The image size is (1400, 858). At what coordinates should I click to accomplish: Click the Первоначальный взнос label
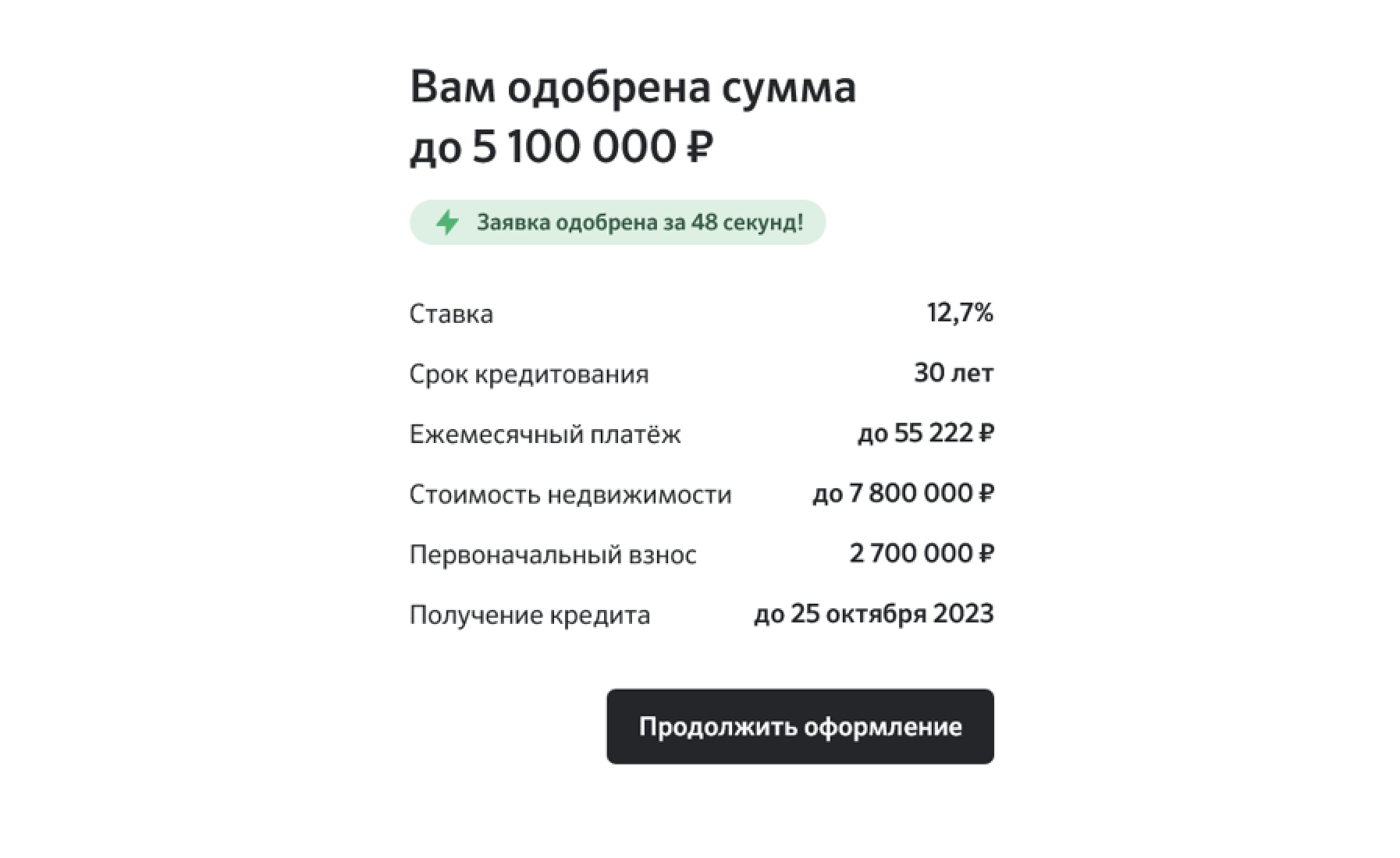click(x=553, y=555)
